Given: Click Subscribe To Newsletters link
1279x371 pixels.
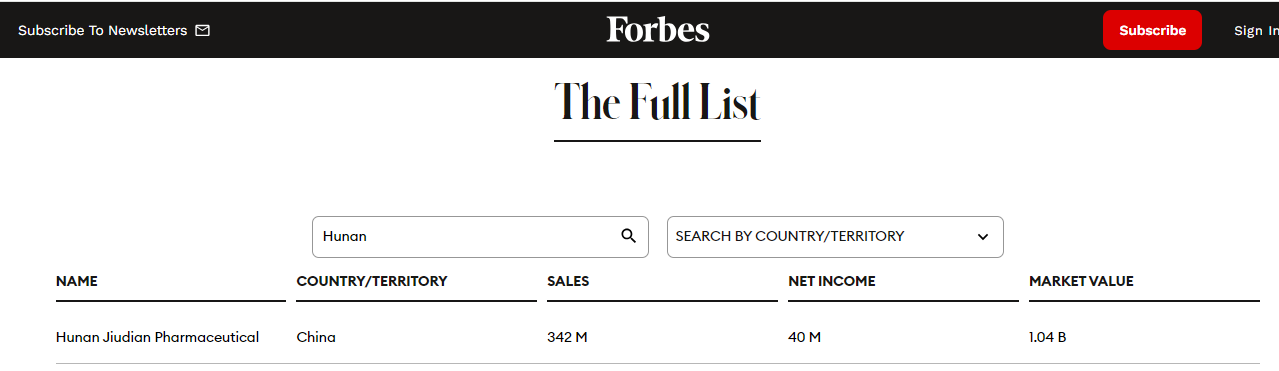Looking at the screenshot, I should (x=102, y=30).
